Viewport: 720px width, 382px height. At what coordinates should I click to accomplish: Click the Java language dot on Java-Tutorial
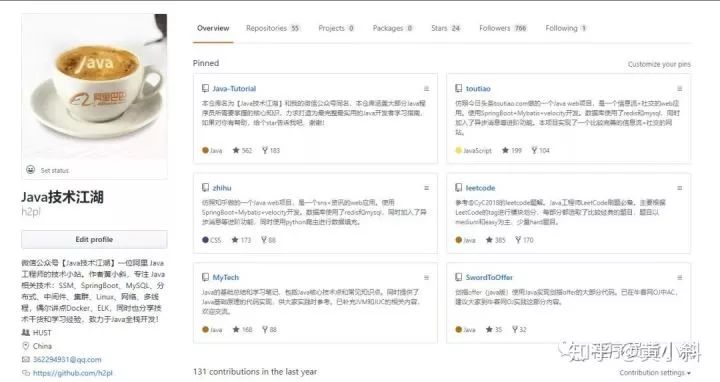(205, 150)
